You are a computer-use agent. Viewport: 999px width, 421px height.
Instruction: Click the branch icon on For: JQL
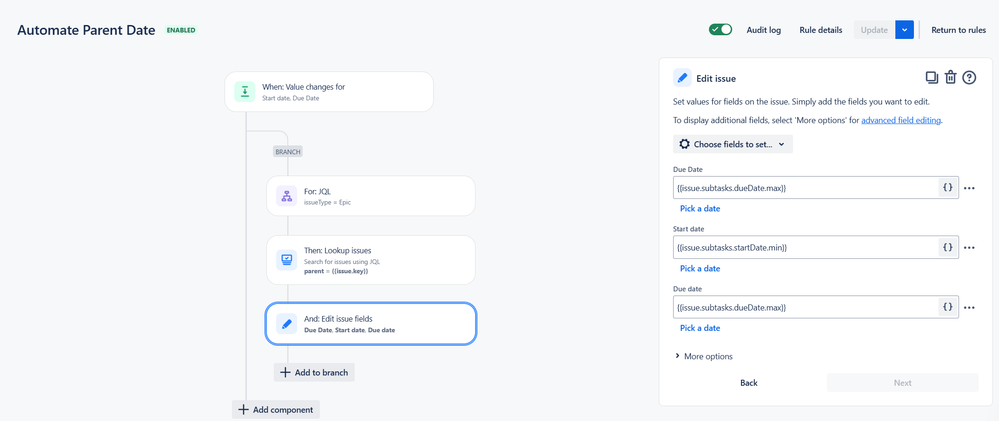(x=286, y=196)
